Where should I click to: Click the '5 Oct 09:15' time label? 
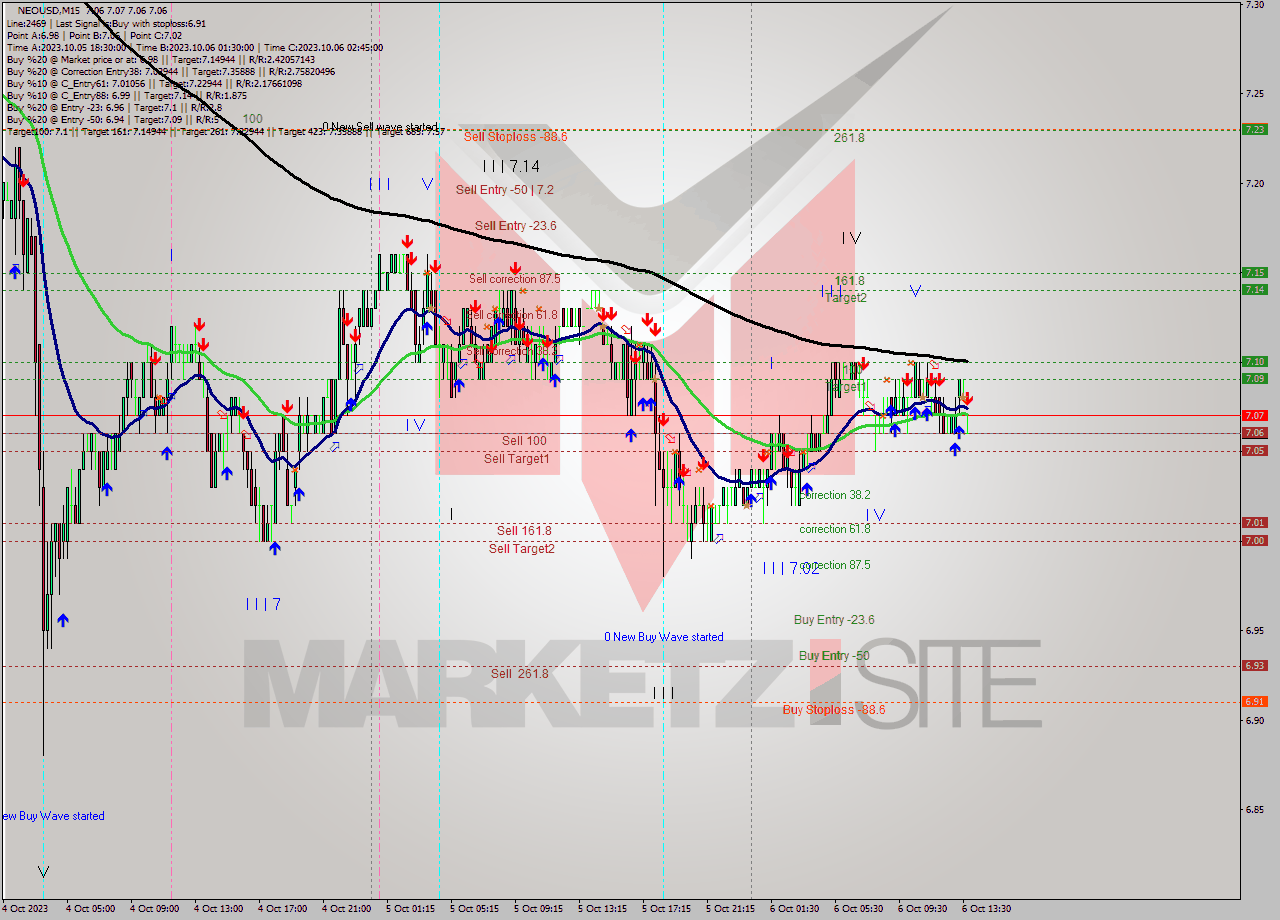(x=538, y=910)
